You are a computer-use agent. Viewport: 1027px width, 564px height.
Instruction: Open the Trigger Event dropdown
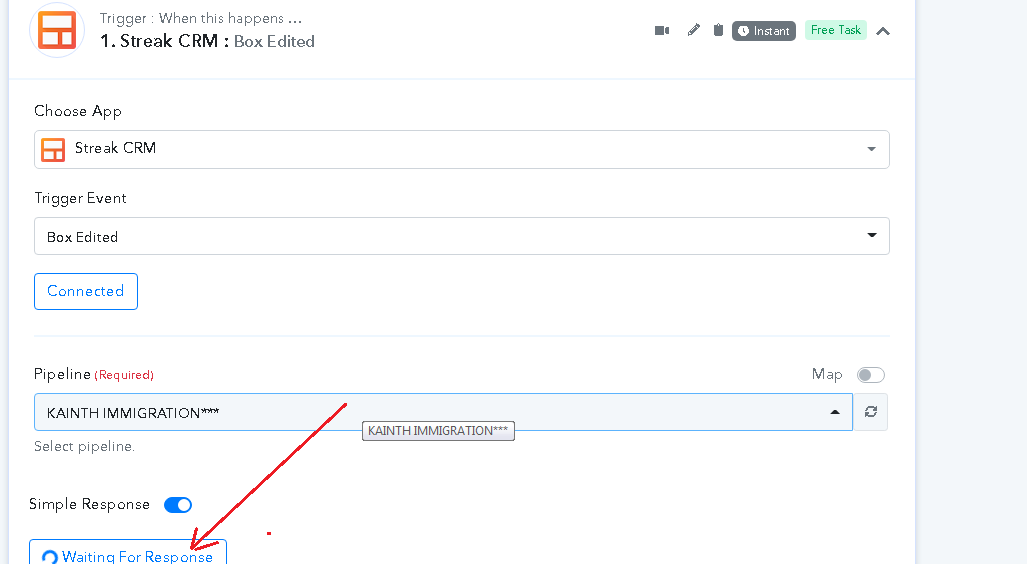462,236
